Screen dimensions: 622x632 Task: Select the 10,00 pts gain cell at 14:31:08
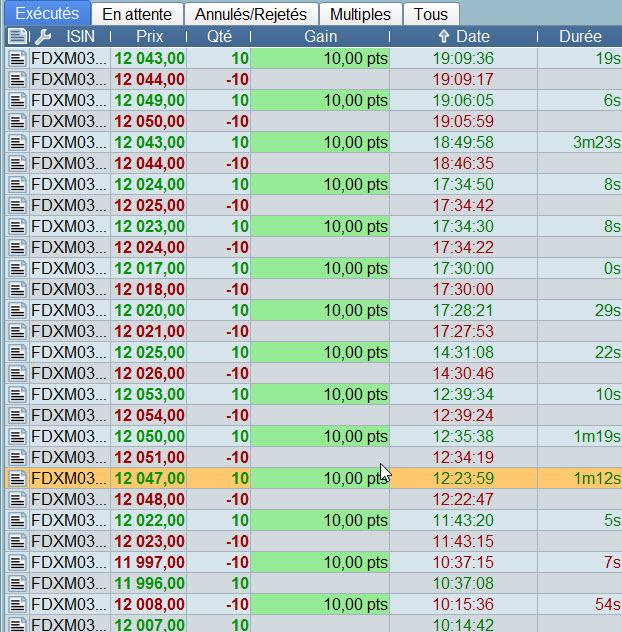(320, 352)
